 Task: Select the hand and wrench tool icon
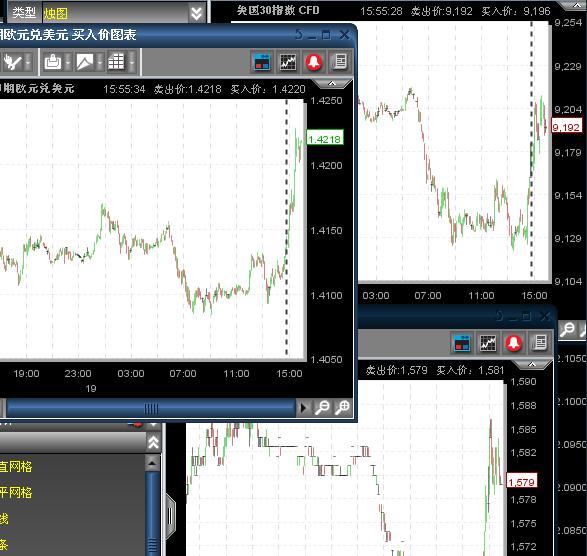coord(12,62)
